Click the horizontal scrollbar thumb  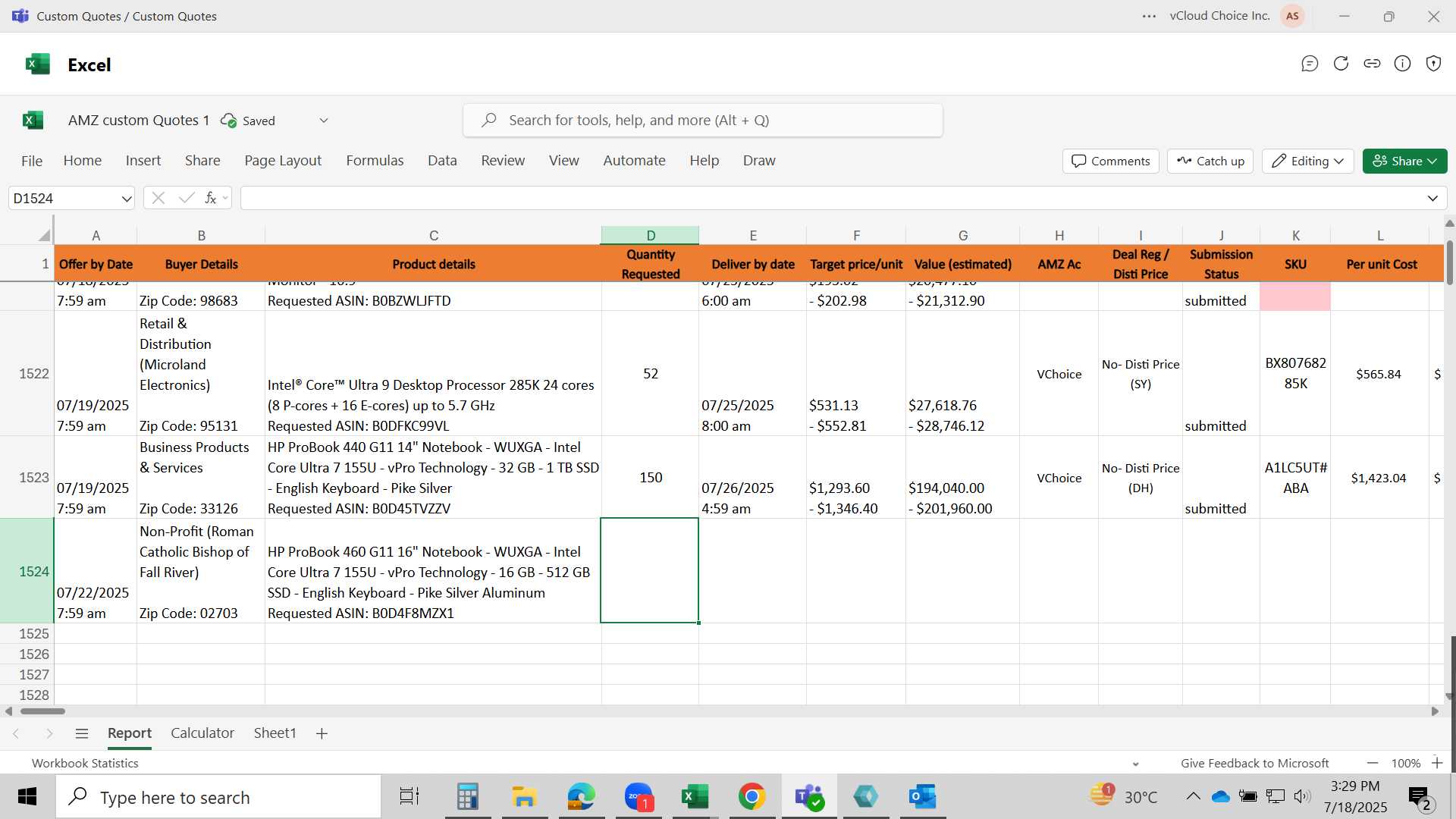42,711
